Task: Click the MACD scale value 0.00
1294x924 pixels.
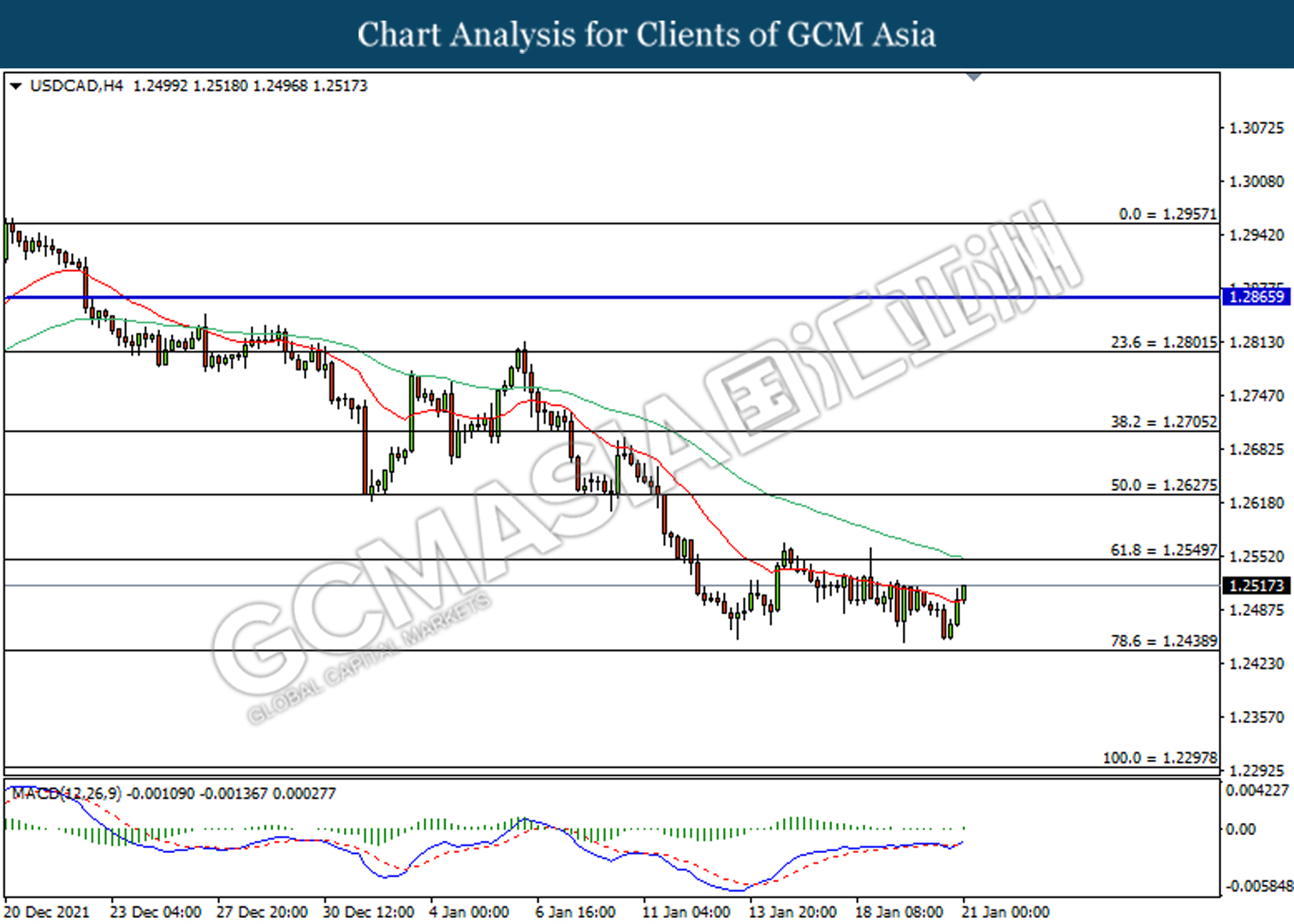Action: pos(1241,829)
